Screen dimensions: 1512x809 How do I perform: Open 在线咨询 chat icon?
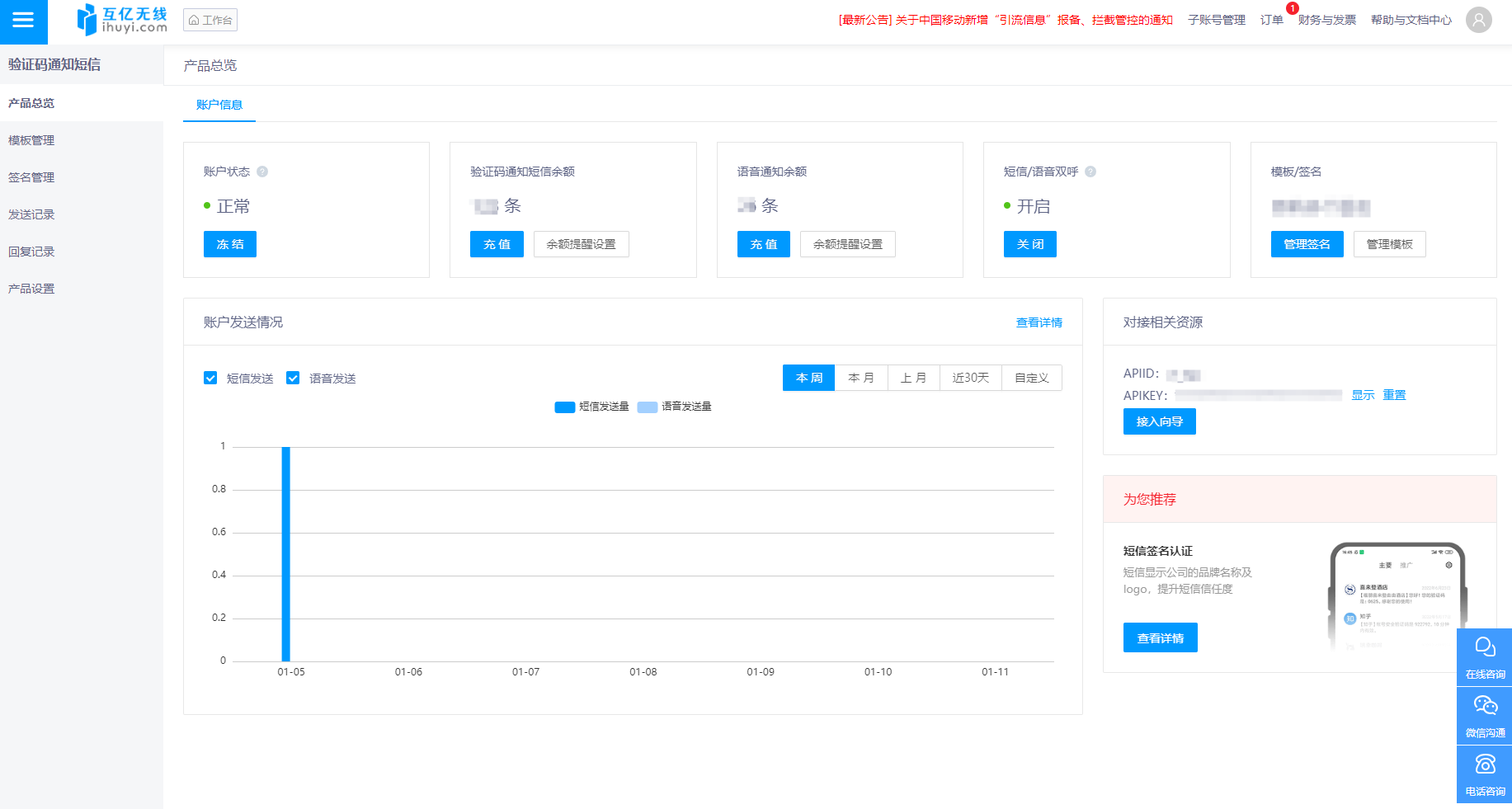pyautogui.click(x=1485, y=657)
